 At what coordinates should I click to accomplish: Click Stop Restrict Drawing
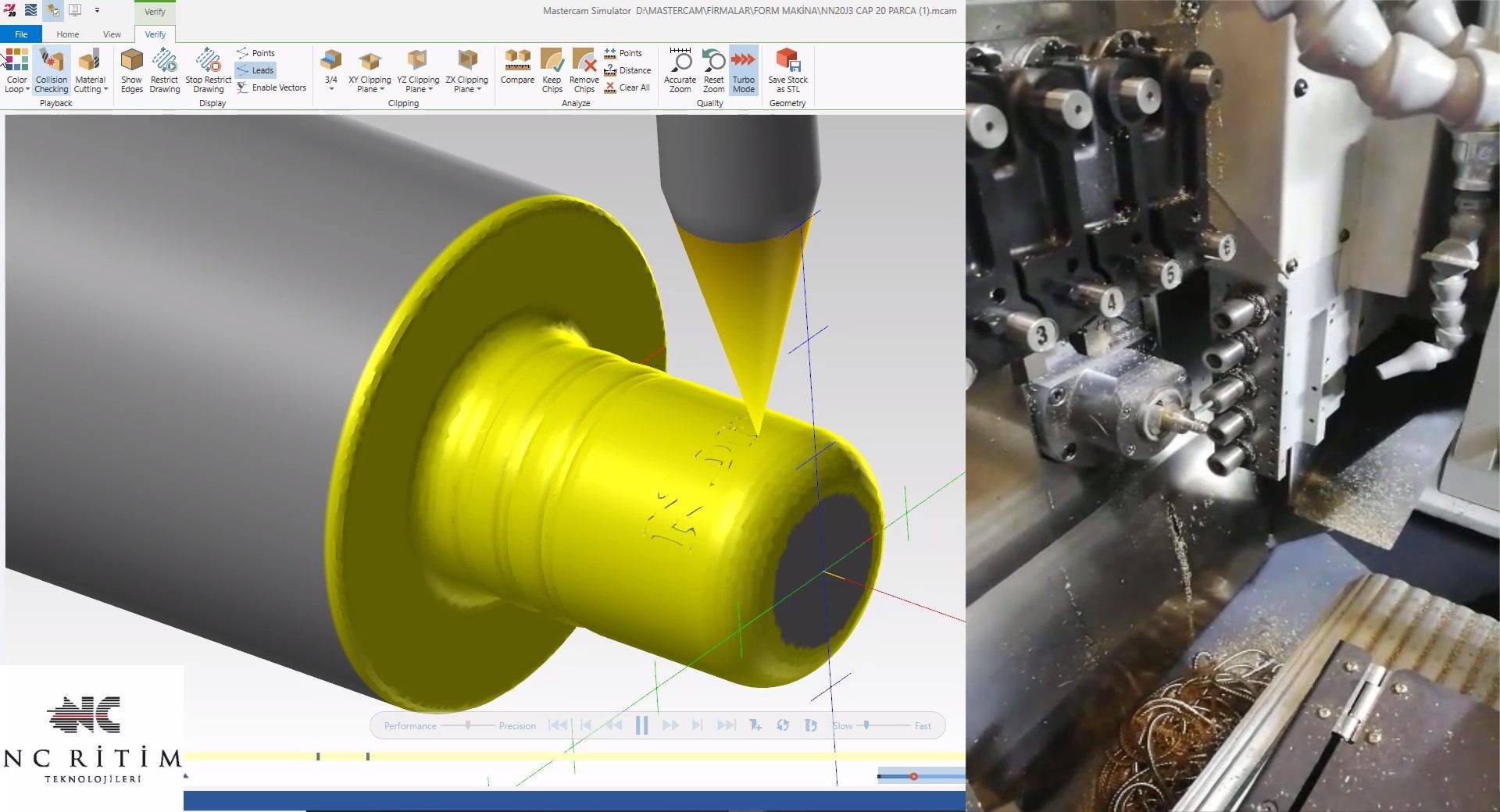[209, 70]
